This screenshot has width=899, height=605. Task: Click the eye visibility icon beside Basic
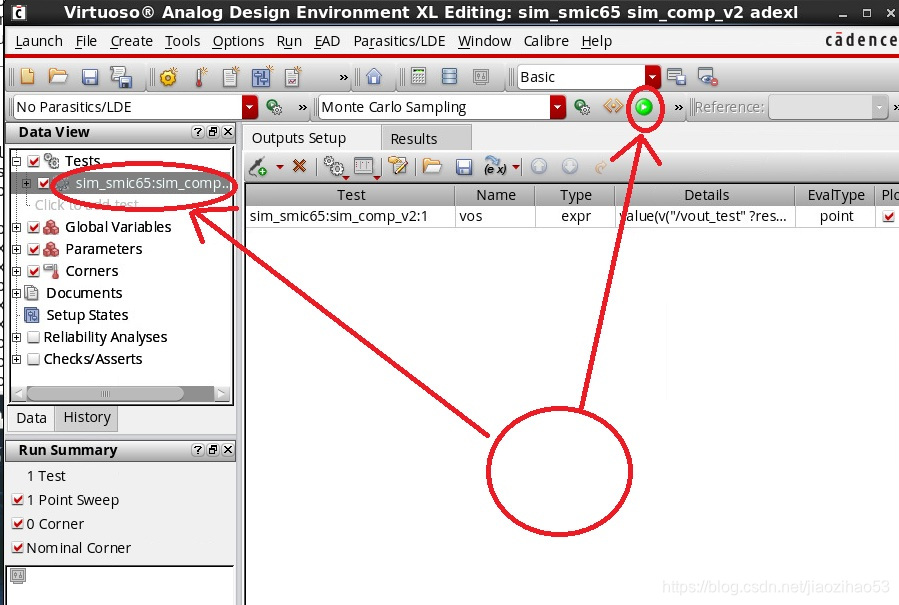(708, 77)
